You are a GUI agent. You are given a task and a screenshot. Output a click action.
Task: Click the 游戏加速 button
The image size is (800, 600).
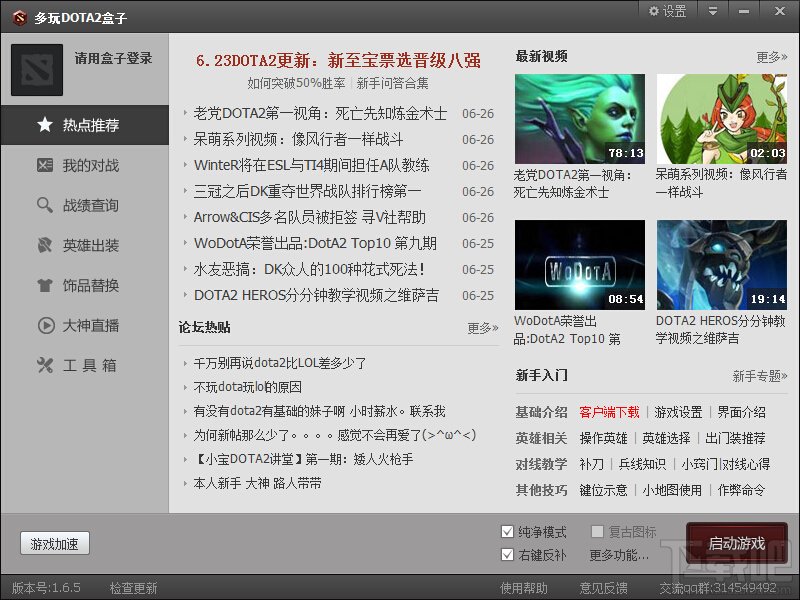55,544
